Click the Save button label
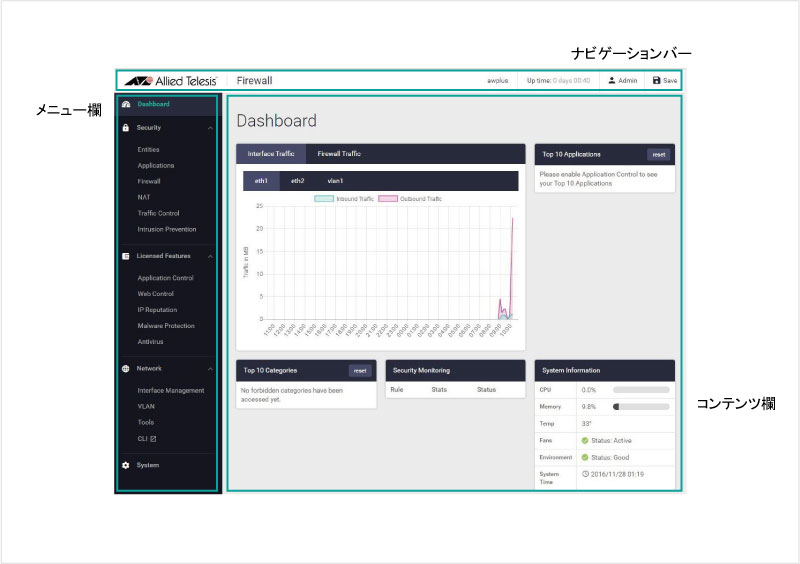This screenshot has height=564, width=800. 670,81
